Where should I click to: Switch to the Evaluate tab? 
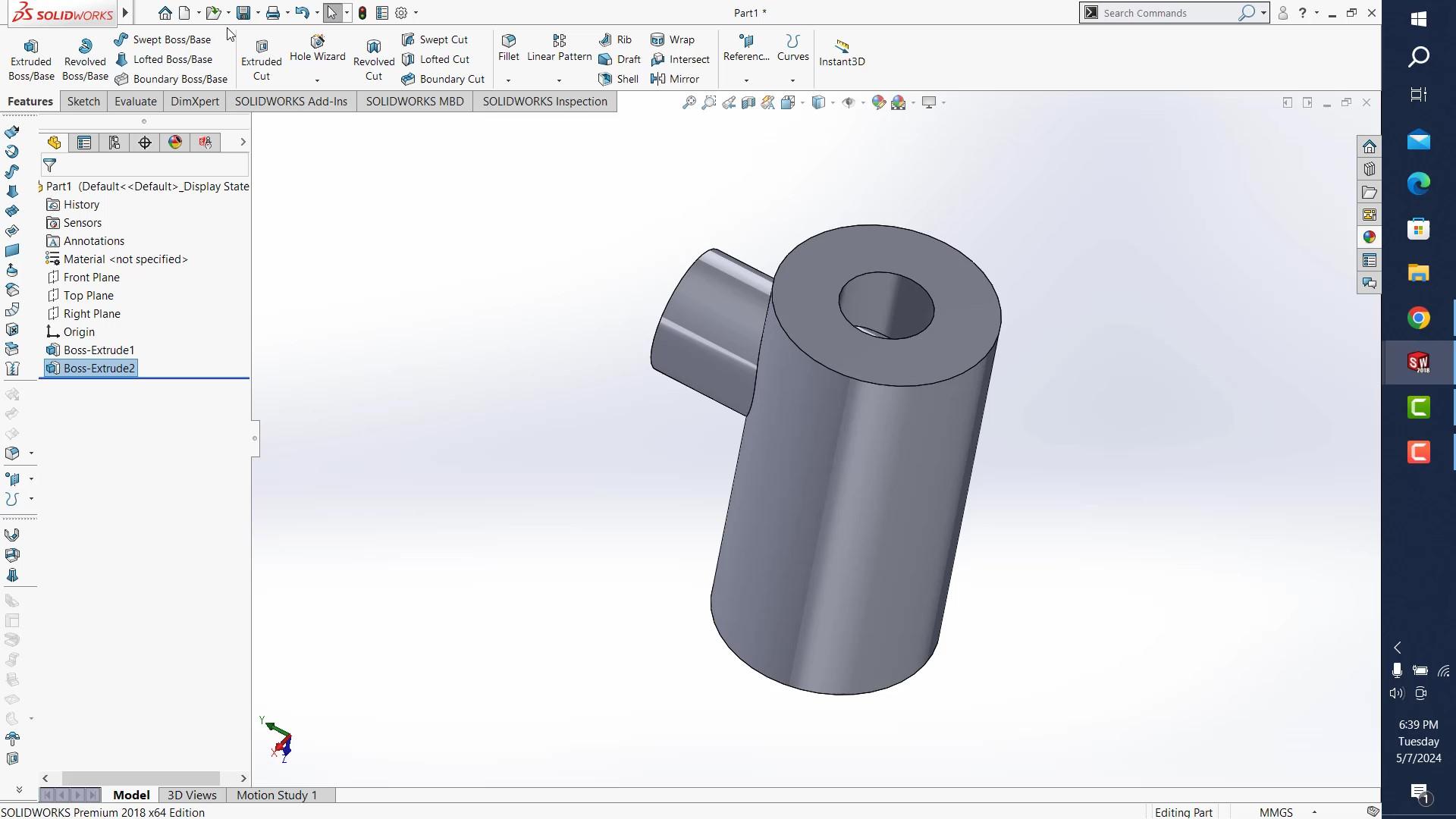(135, 101)
